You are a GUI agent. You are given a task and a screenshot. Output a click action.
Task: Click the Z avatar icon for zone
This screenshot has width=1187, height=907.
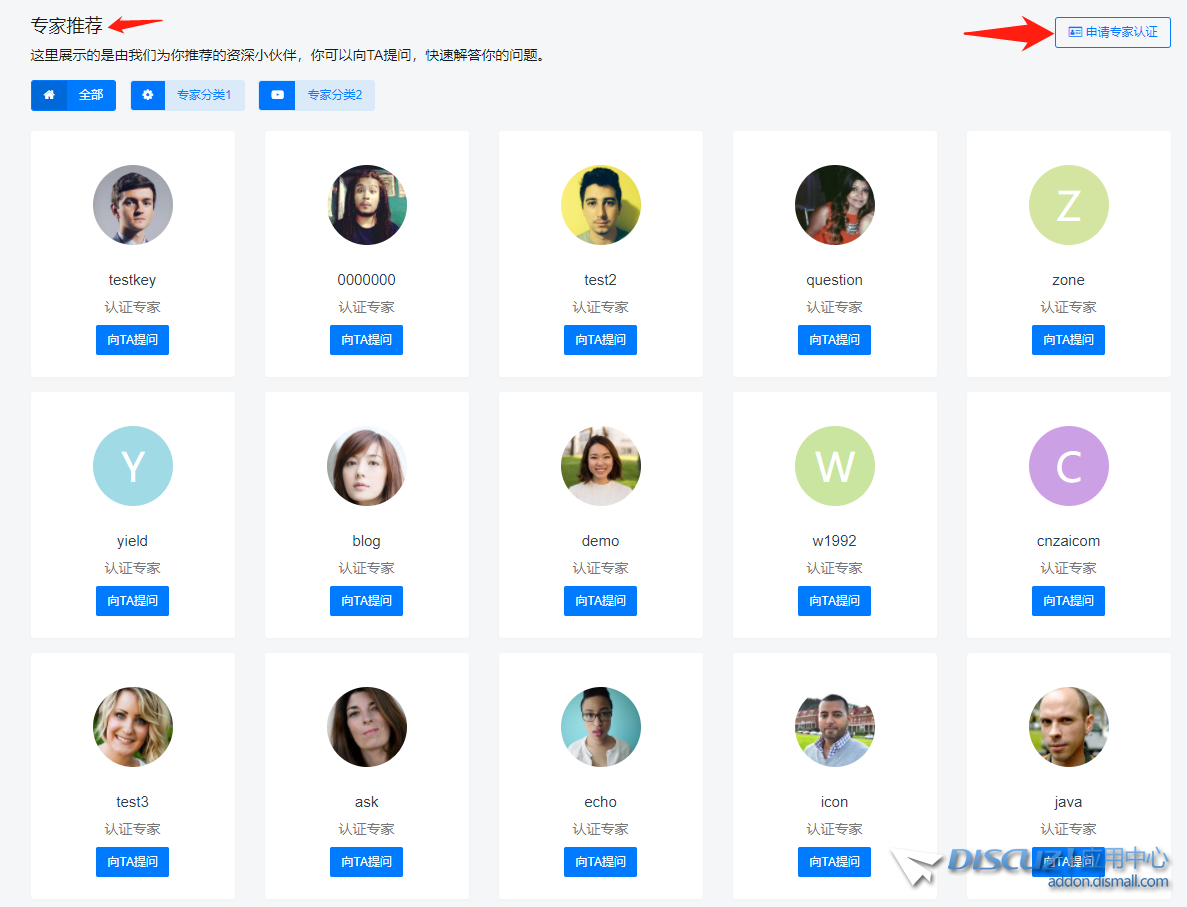(1068, 205)
